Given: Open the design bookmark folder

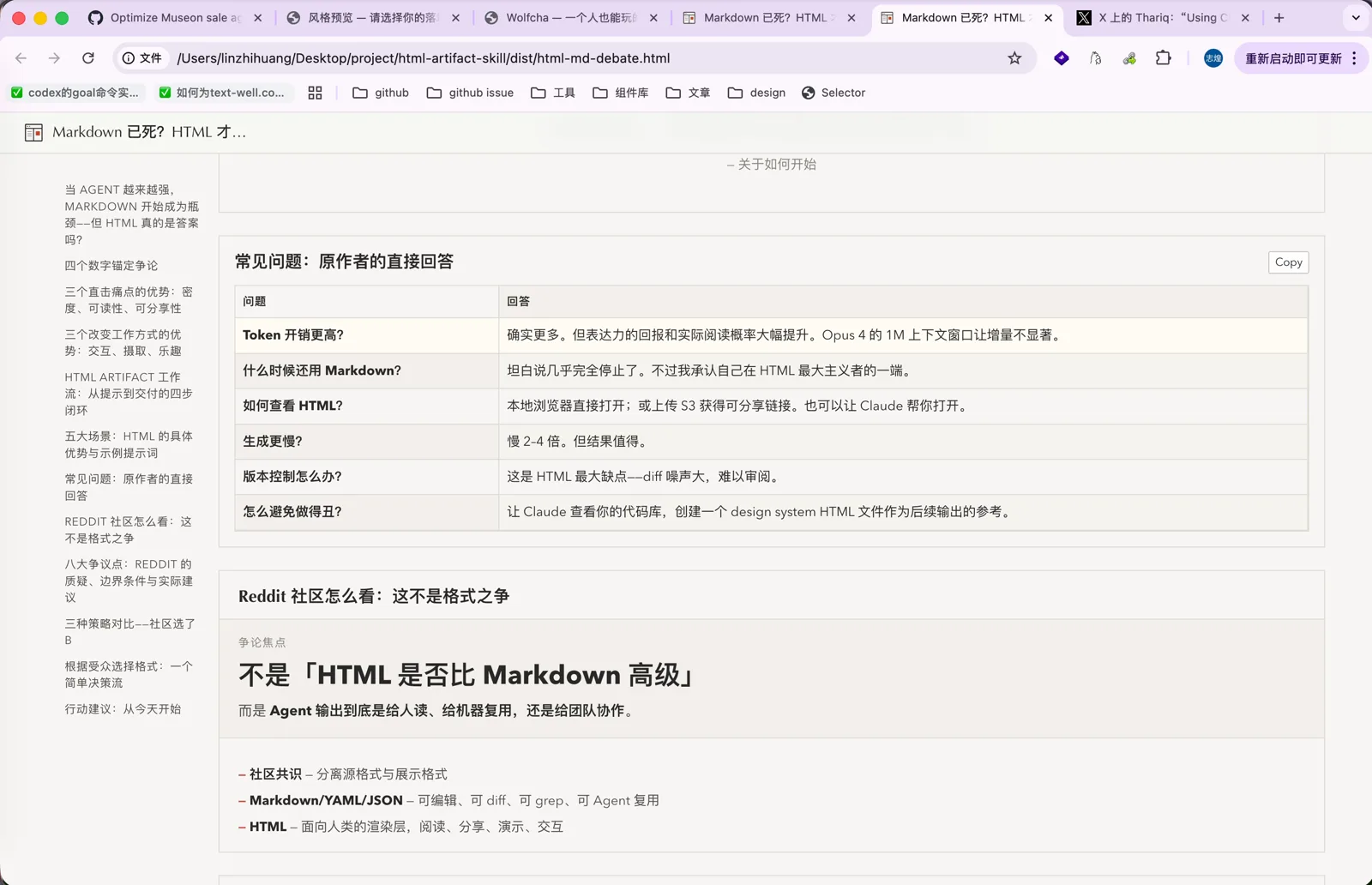Looking at the screenshot, I should pyautogui.click(x=756, y=93).
